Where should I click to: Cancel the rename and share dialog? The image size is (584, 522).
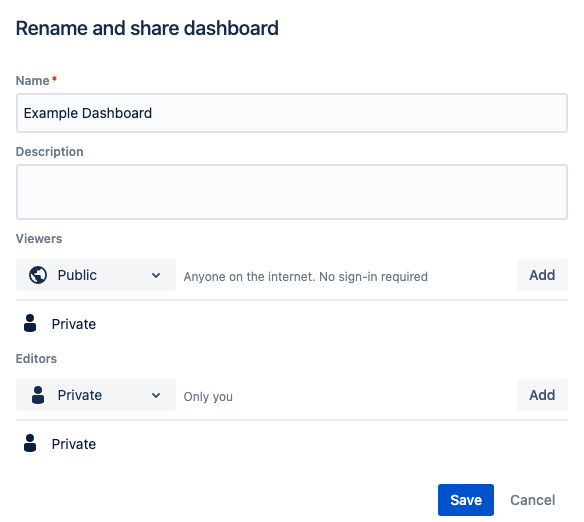pyautogui.click(x=533, y=500)
